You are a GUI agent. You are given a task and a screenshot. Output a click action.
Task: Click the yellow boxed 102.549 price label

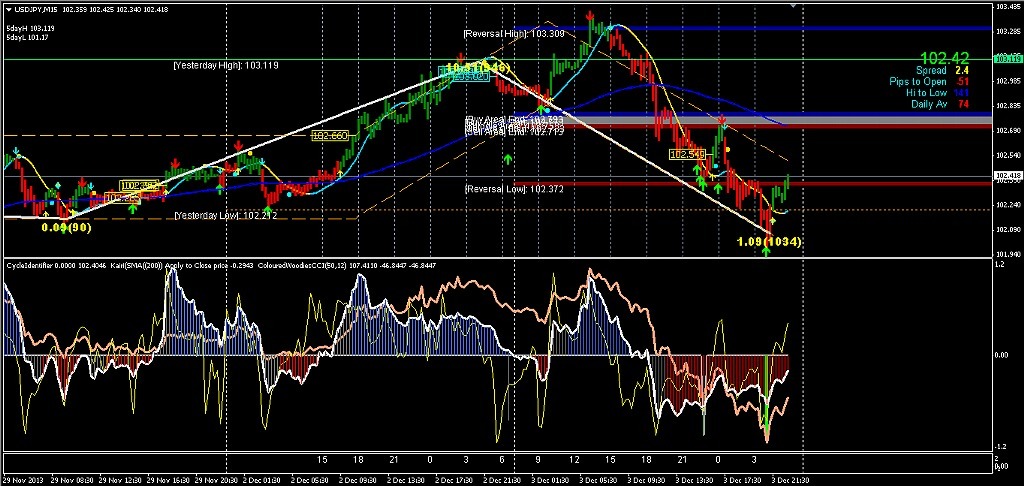pos(687,154)
